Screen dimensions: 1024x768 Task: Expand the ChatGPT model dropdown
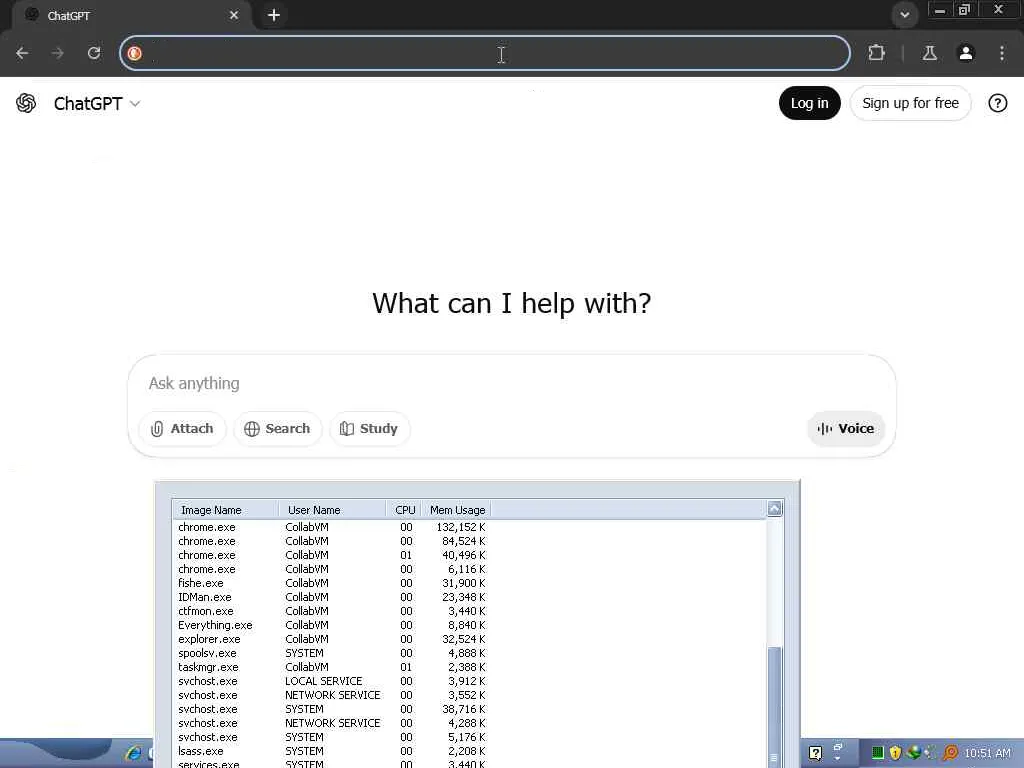pos(97,104)
